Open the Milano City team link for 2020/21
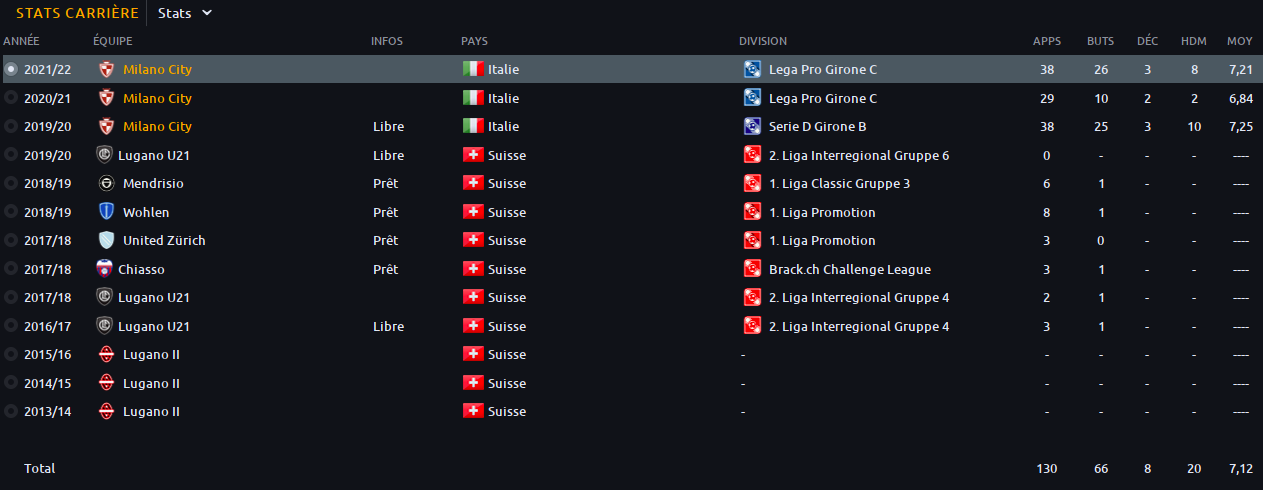The height and width of the screenshot is (490, 1263). click(x=157, y=98)
